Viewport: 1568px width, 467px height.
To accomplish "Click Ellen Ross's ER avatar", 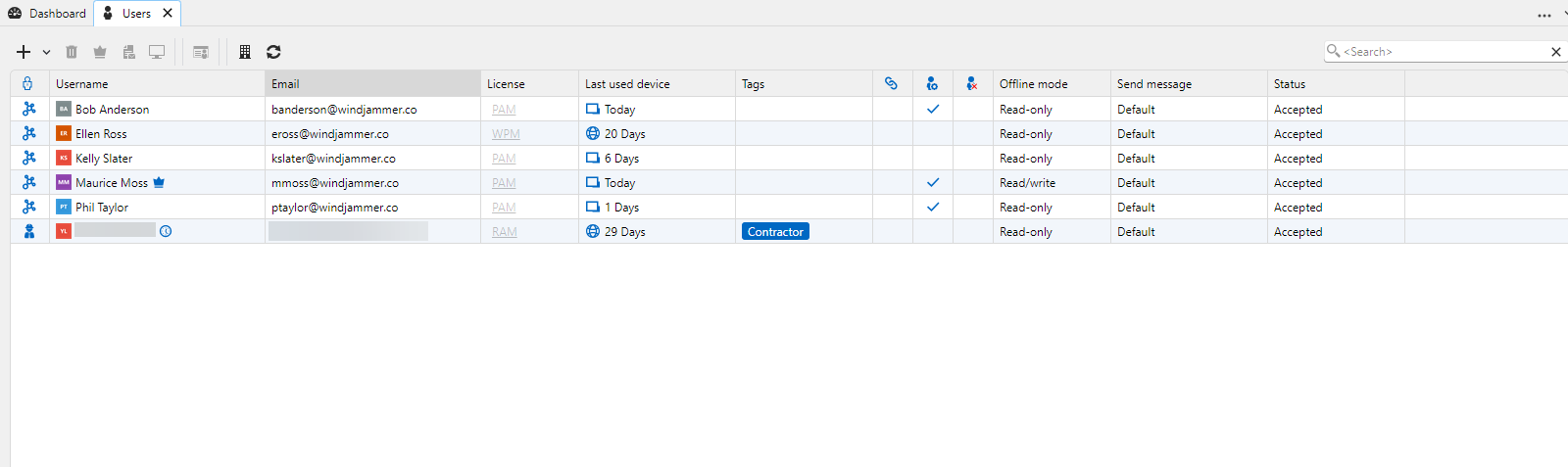I will tap(64, 133).
